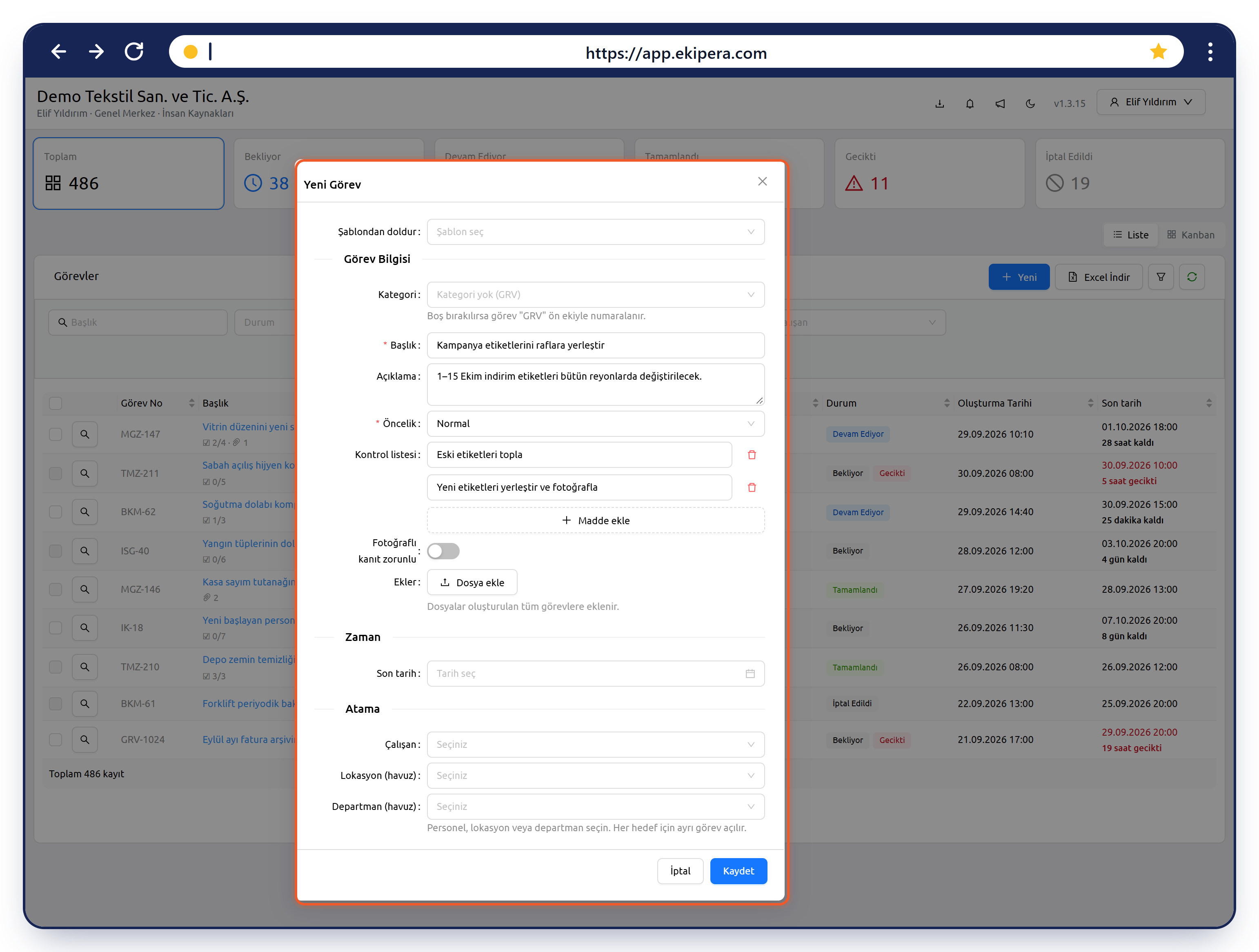Click the refresh icon in task toolbar

click(x=1191, y=277)
